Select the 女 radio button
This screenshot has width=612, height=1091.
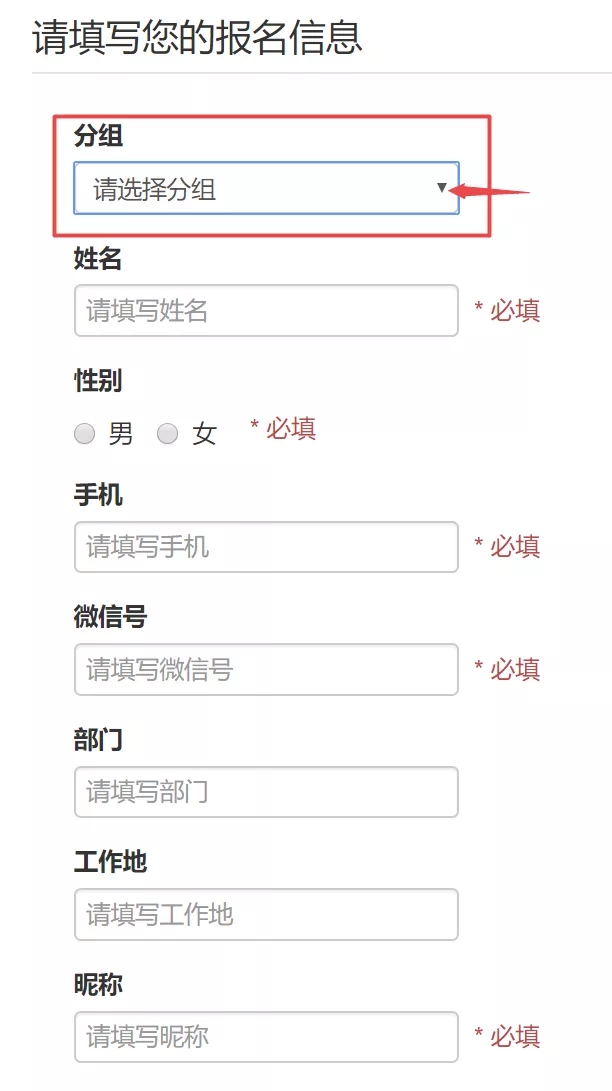[168, 433]
